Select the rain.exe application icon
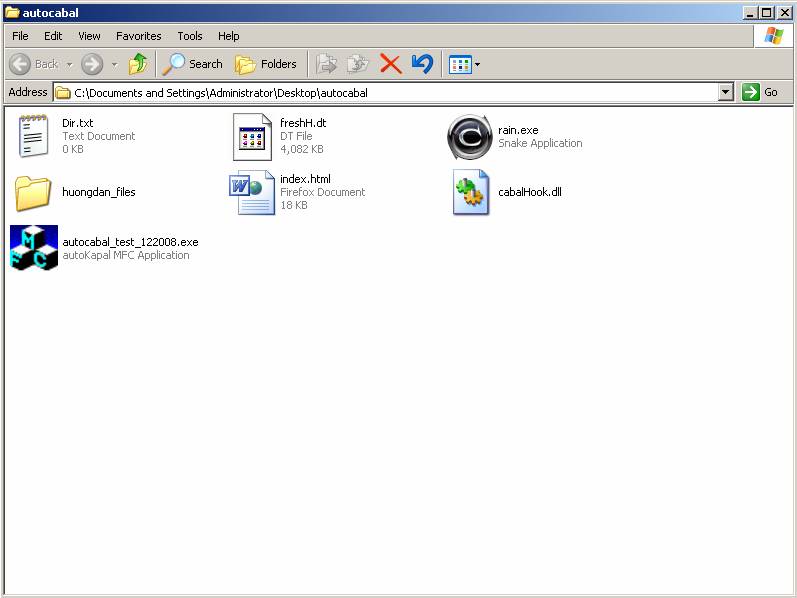Image resolution: width=797 pixels, height=598 pixels. (470, 137)
